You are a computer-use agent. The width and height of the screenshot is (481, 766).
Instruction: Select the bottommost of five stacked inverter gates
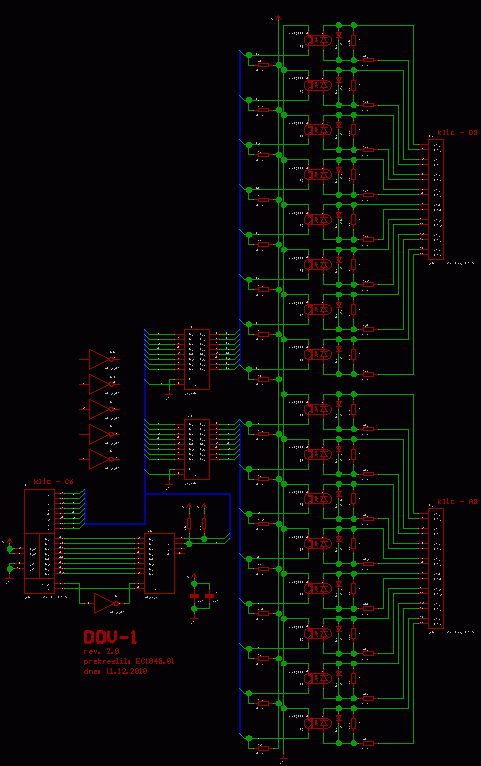point(101,459)
